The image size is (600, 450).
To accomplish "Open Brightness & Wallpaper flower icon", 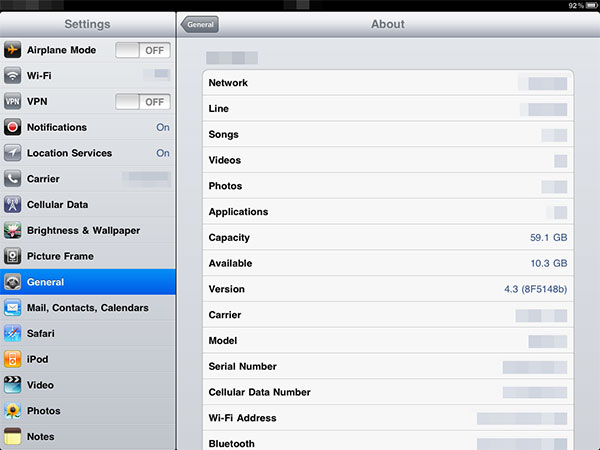I will coord(12,230).
